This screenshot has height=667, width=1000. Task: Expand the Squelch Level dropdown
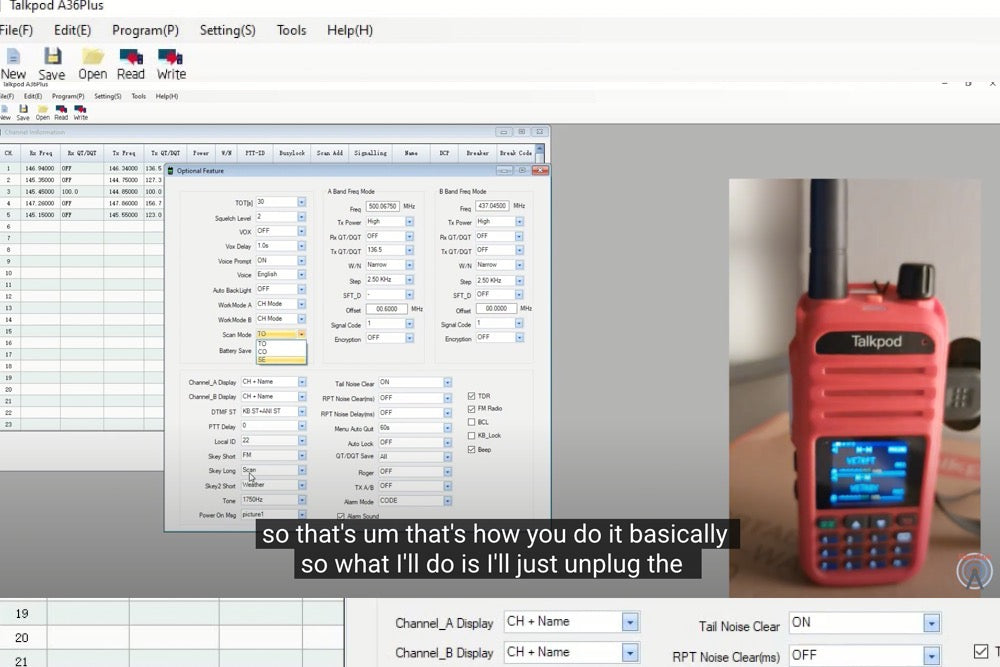[x=301, y=216]
